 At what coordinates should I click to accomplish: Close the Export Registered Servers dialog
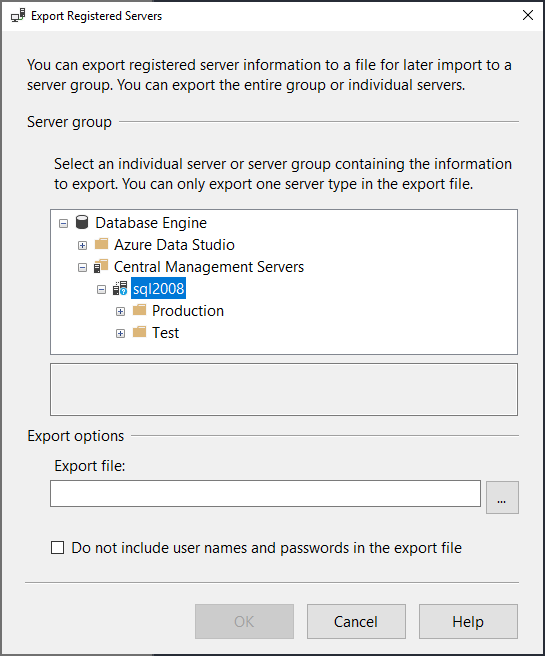tap(527, 15)
